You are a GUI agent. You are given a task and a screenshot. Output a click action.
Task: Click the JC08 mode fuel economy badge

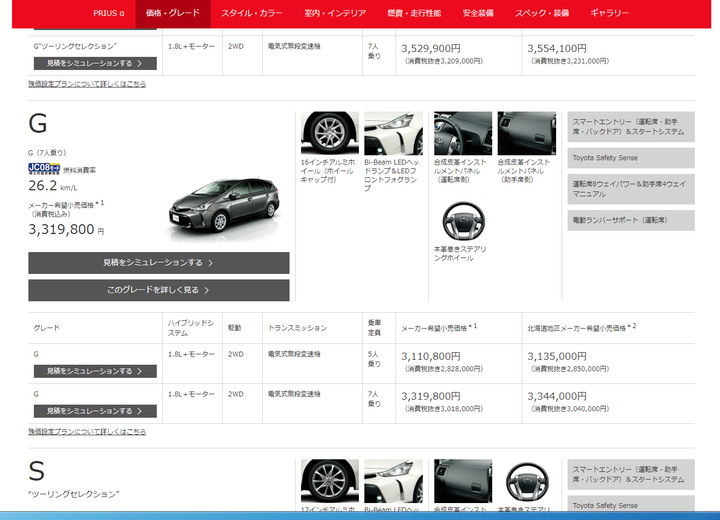tap(44, 169)
